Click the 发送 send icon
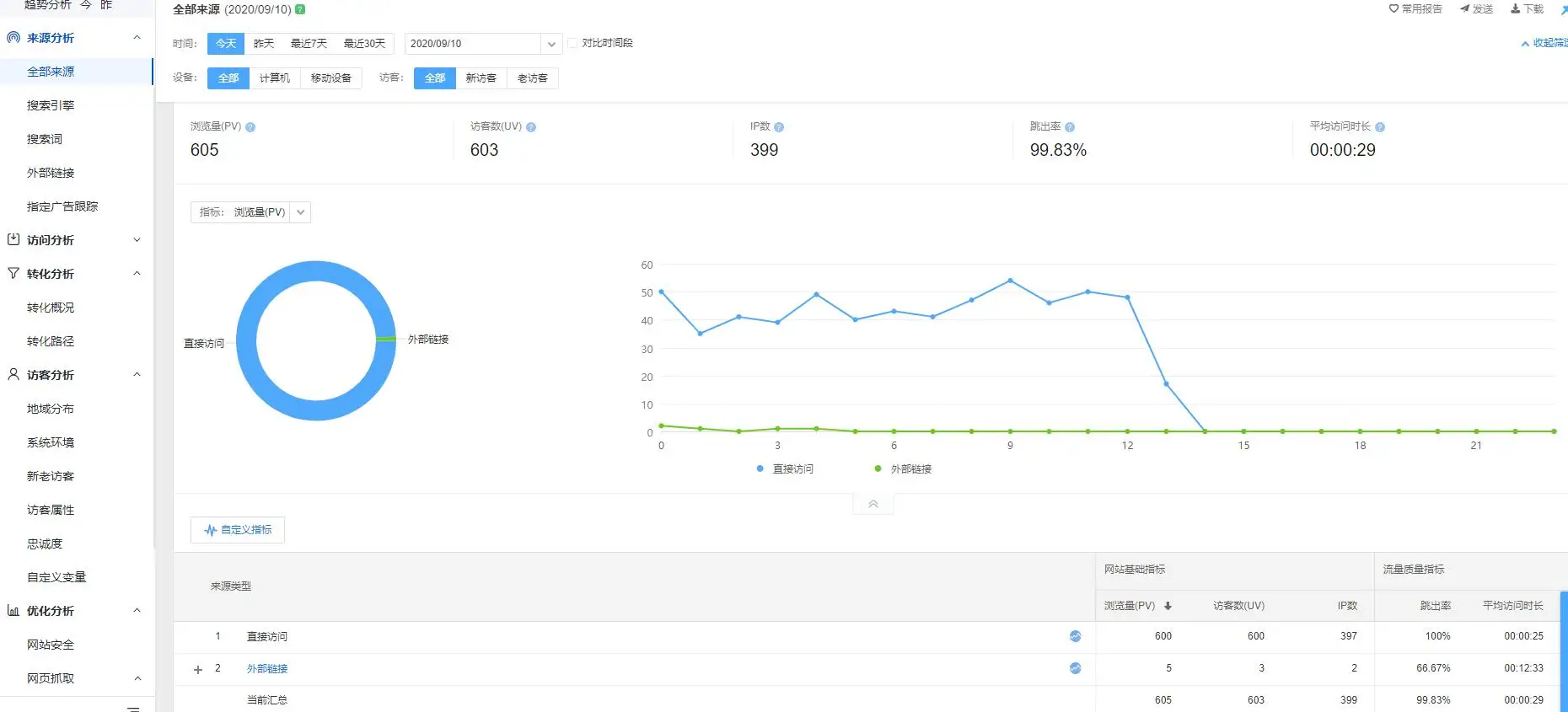This screenshot has width=1568, height=712. click(x=1465, y=8)
